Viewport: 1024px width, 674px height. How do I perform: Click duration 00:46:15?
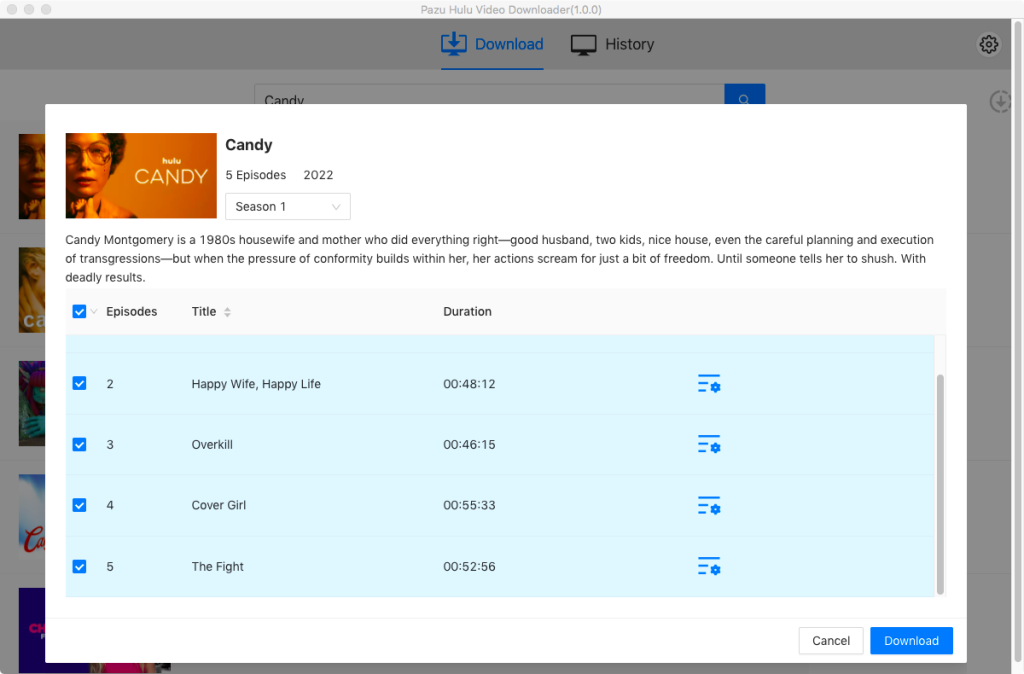point(469,445)
